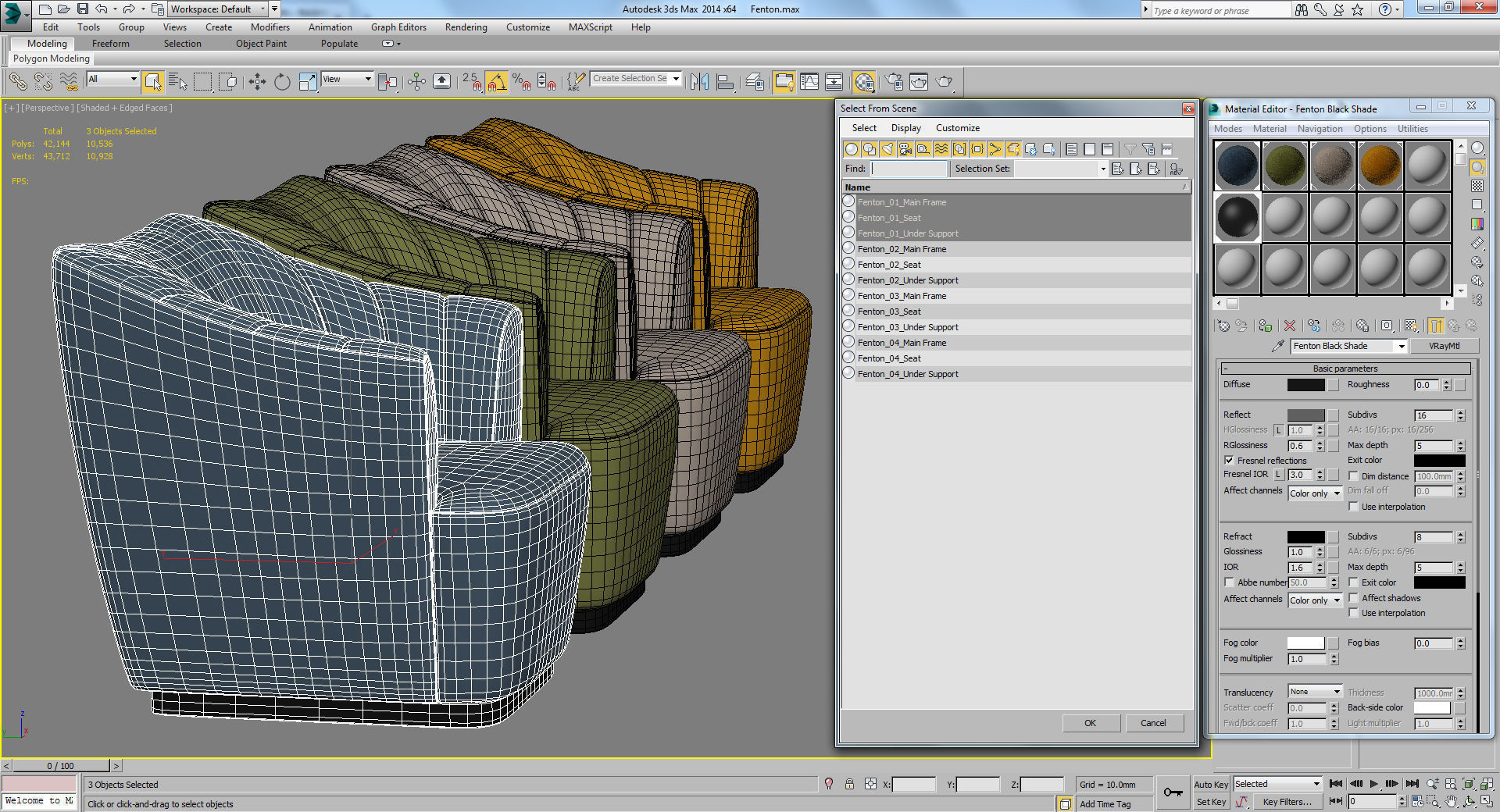Toggle the Fresnel IOR L lock button
Viewport: 1500px width, 812px height.
(1279, 475)
